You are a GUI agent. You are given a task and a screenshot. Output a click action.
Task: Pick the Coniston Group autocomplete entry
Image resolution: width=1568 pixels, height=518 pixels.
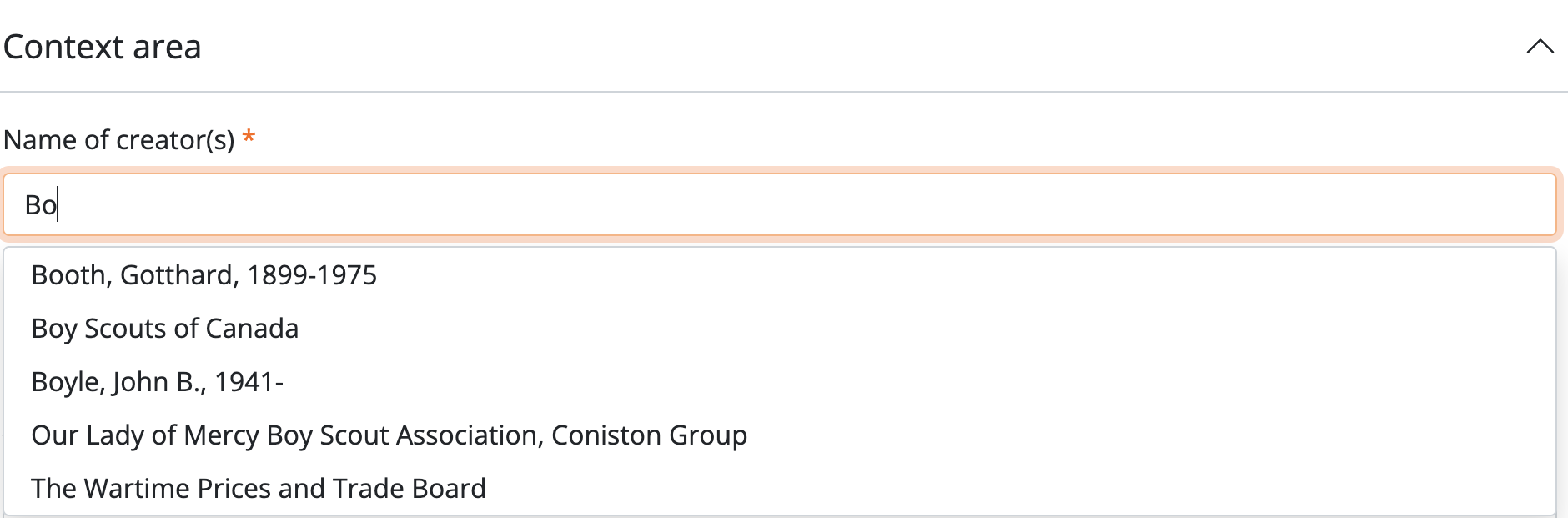click(389, 435)
